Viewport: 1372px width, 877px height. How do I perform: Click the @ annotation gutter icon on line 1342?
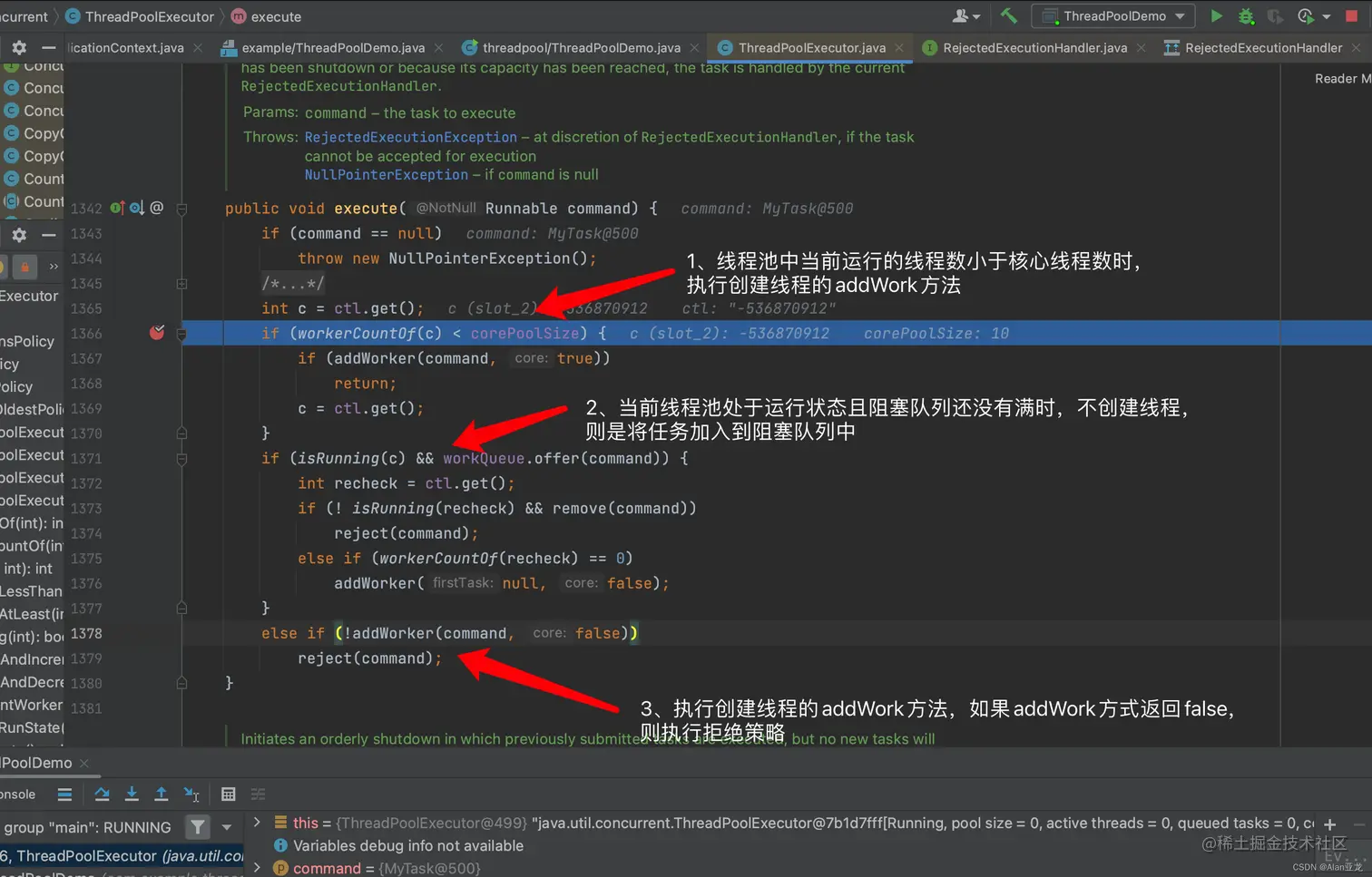tap(156, 208)
